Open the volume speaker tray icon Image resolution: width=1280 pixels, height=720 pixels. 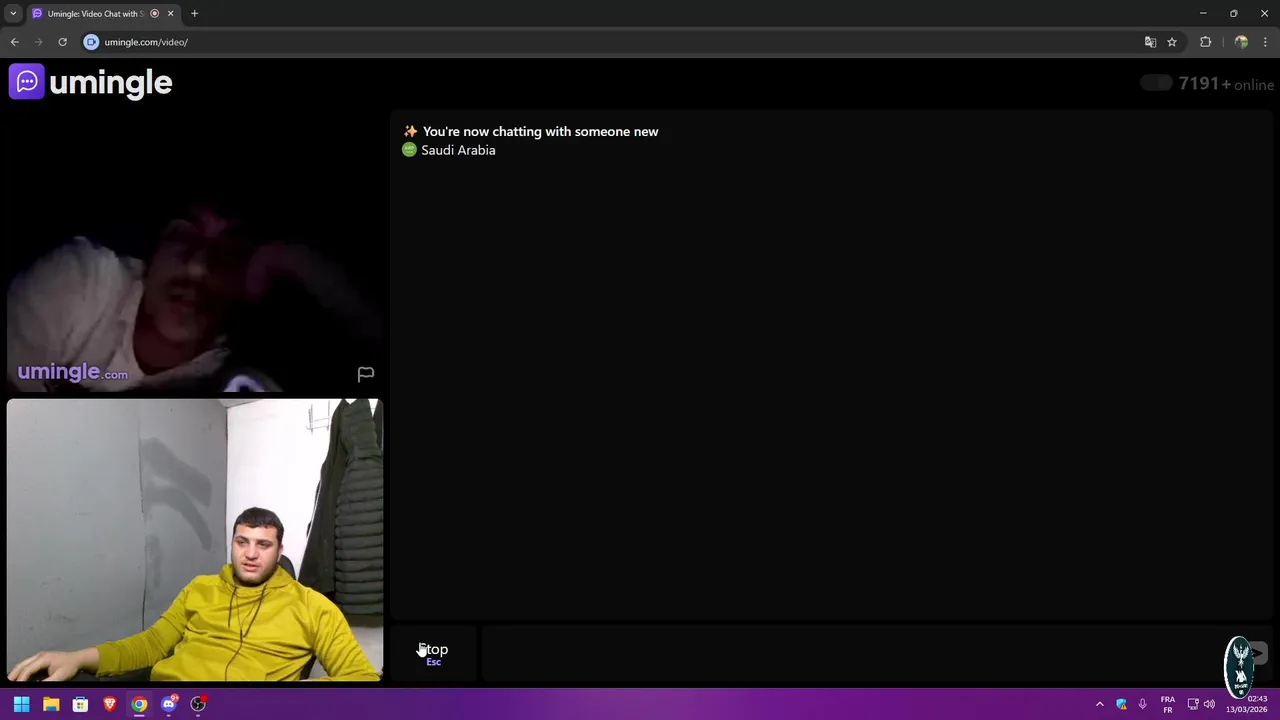[x=1209, y=704]
